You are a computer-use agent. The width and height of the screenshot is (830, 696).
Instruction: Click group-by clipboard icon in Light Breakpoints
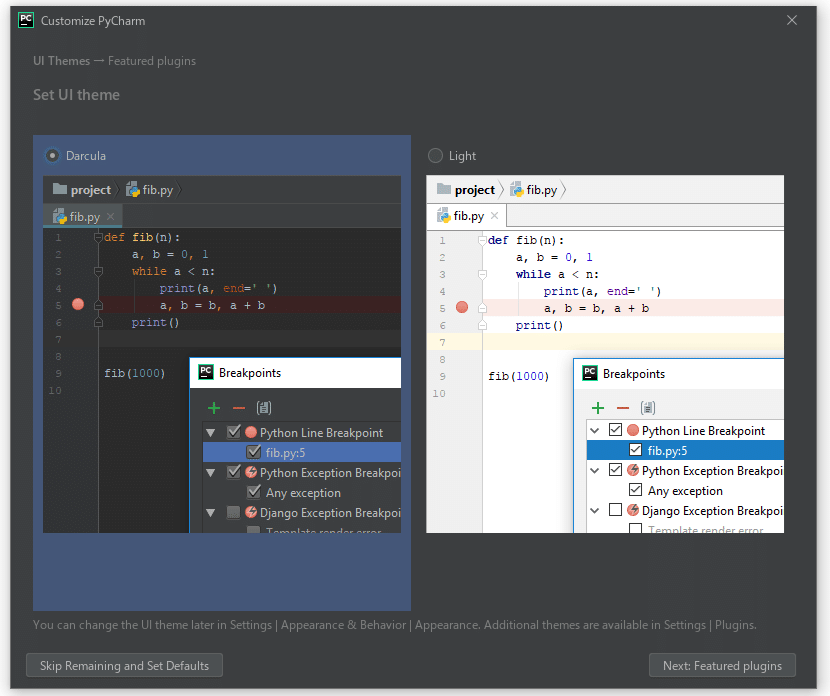[x=647, y=408]
